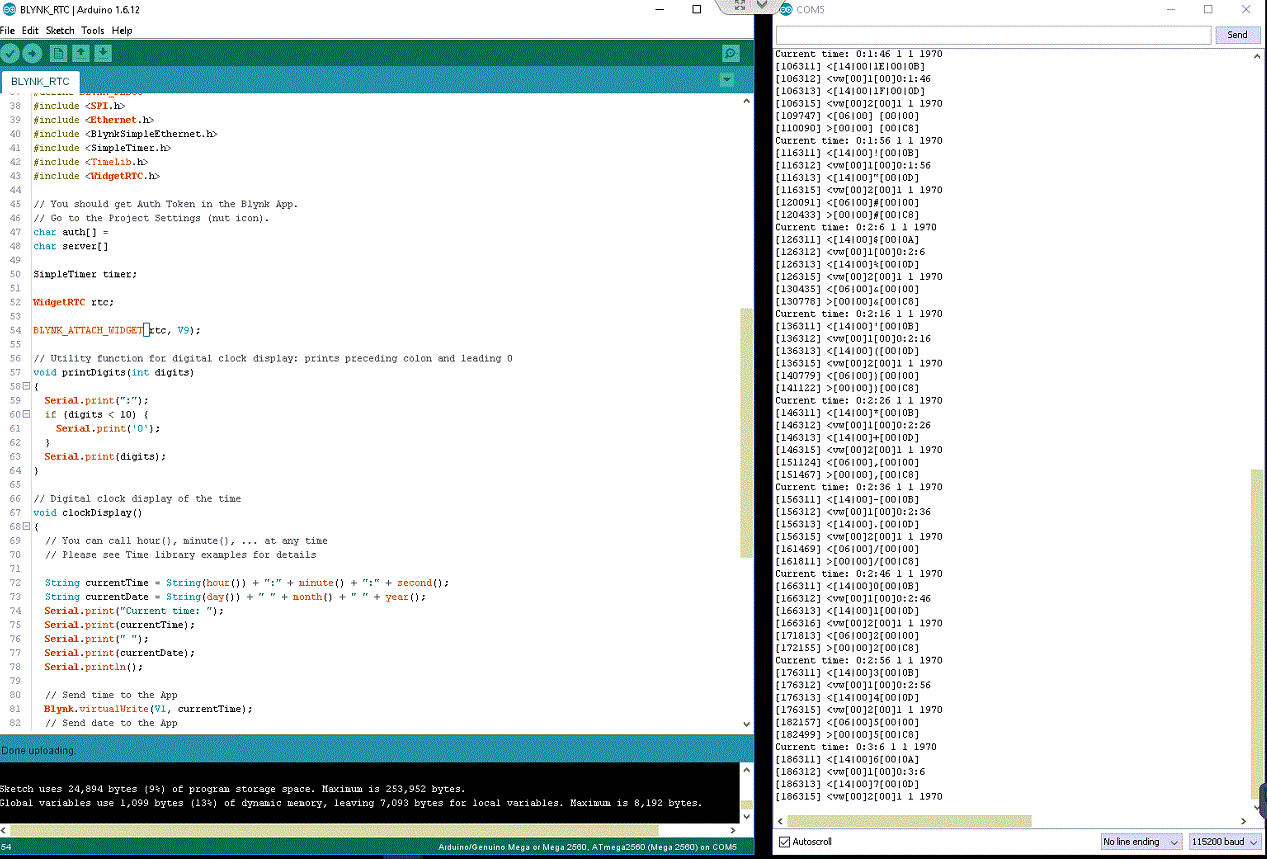Viewport: 1267px width, 859px height.
Task: Open the Sketch menu
Action: tap(60, 30)
